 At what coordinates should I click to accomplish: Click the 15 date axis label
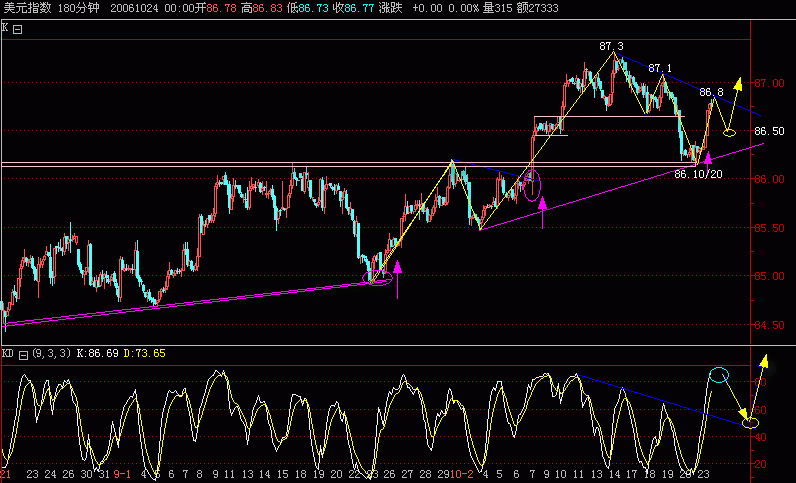(282, 474)
